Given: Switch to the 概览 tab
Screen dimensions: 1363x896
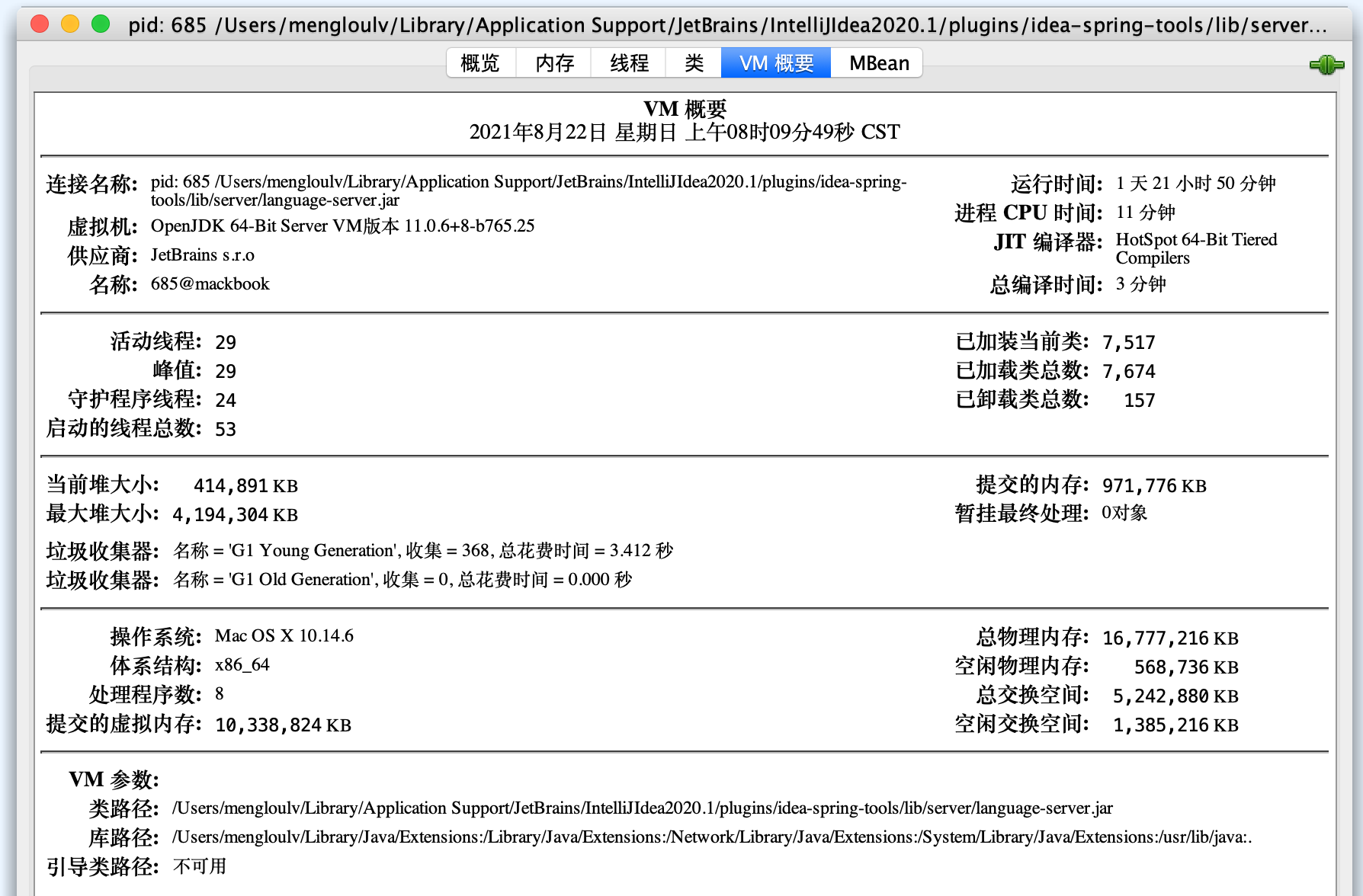Looking at the screenshot, I should click(481, 62).
